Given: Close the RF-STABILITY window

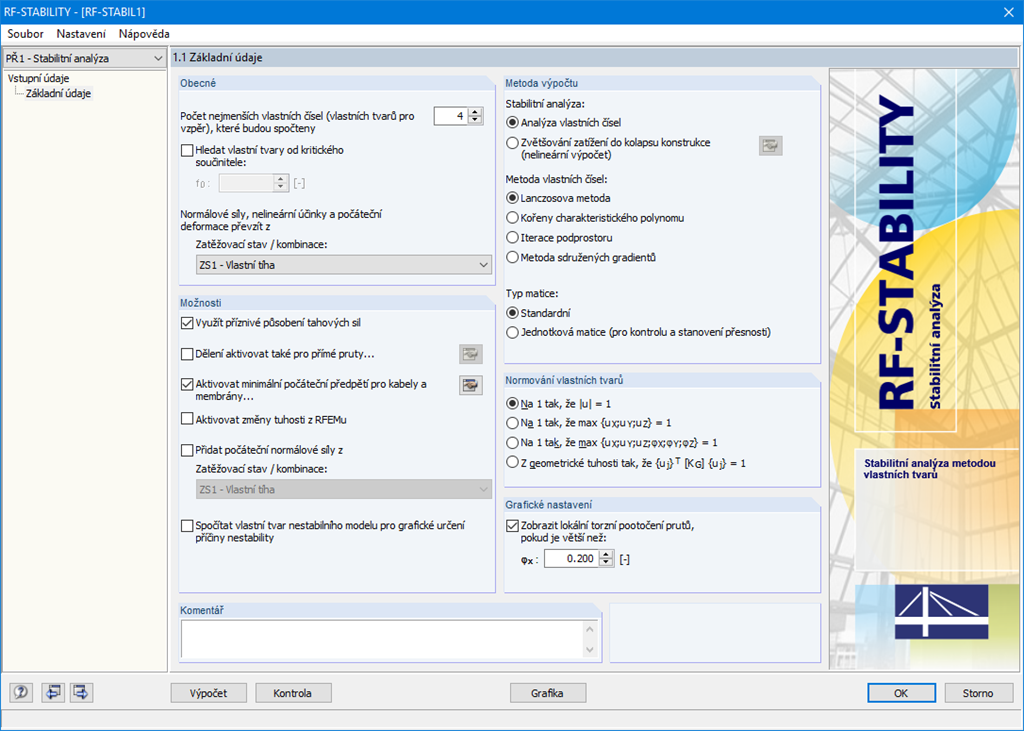Looking at the screenshot, I should (1008, 12).
